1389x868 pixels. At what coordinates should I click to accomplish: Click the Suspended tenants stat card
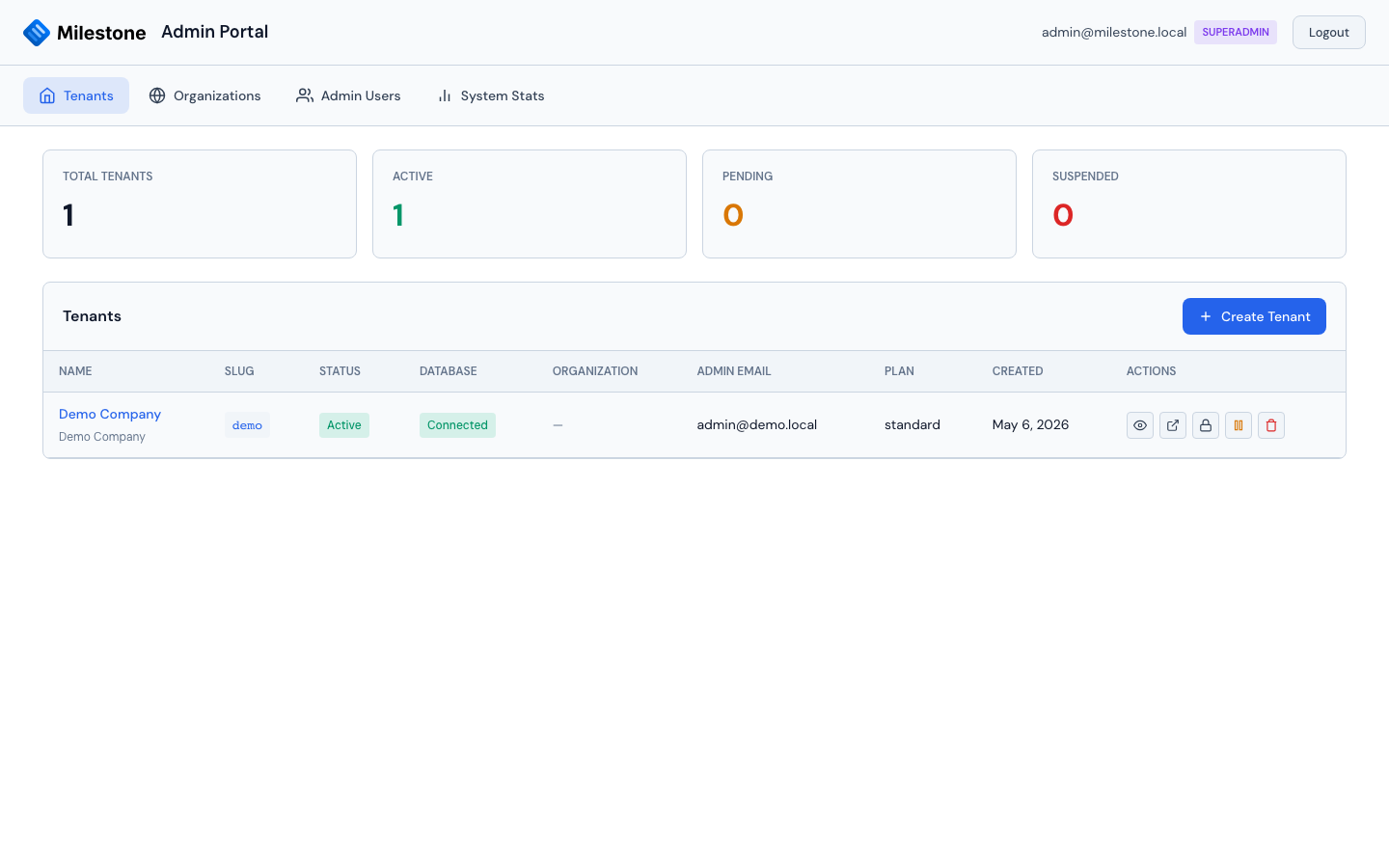click(1189, 203)
